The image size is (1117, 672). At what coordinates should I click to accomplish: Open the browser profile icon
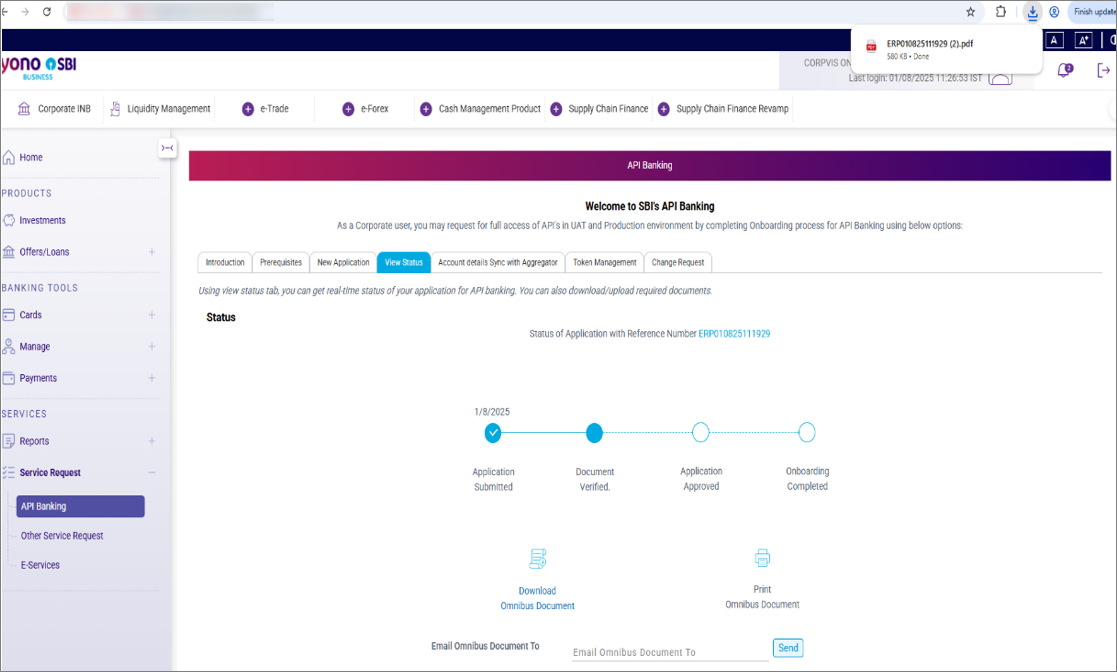point(1054,11)
